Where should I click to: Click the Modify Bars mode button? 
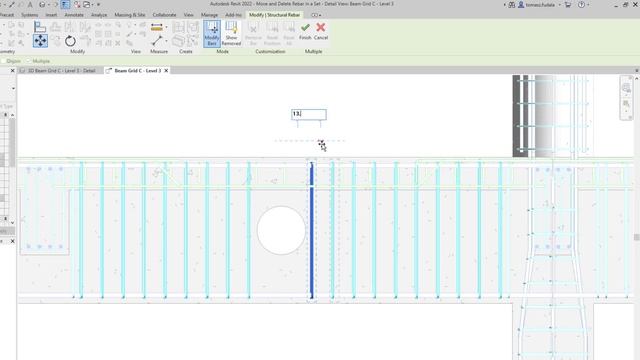pyautogui.click(x=212, y=33)
